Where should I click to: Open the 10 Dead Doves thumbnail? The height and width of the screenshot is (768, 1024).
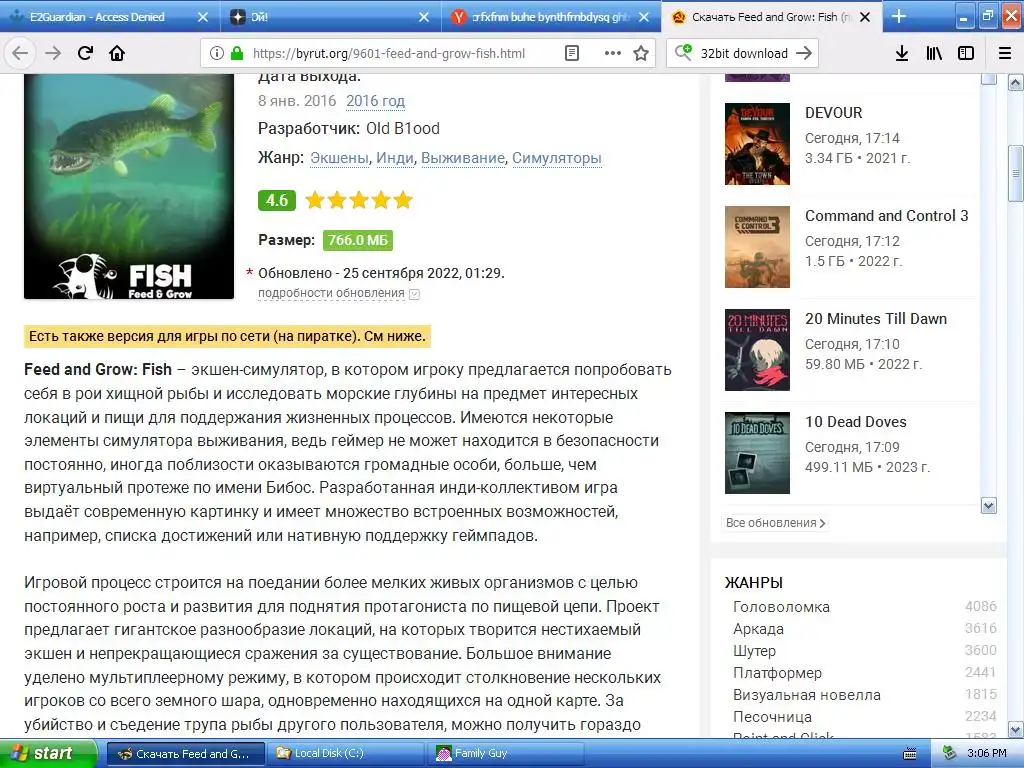click(x=758, y=453)
